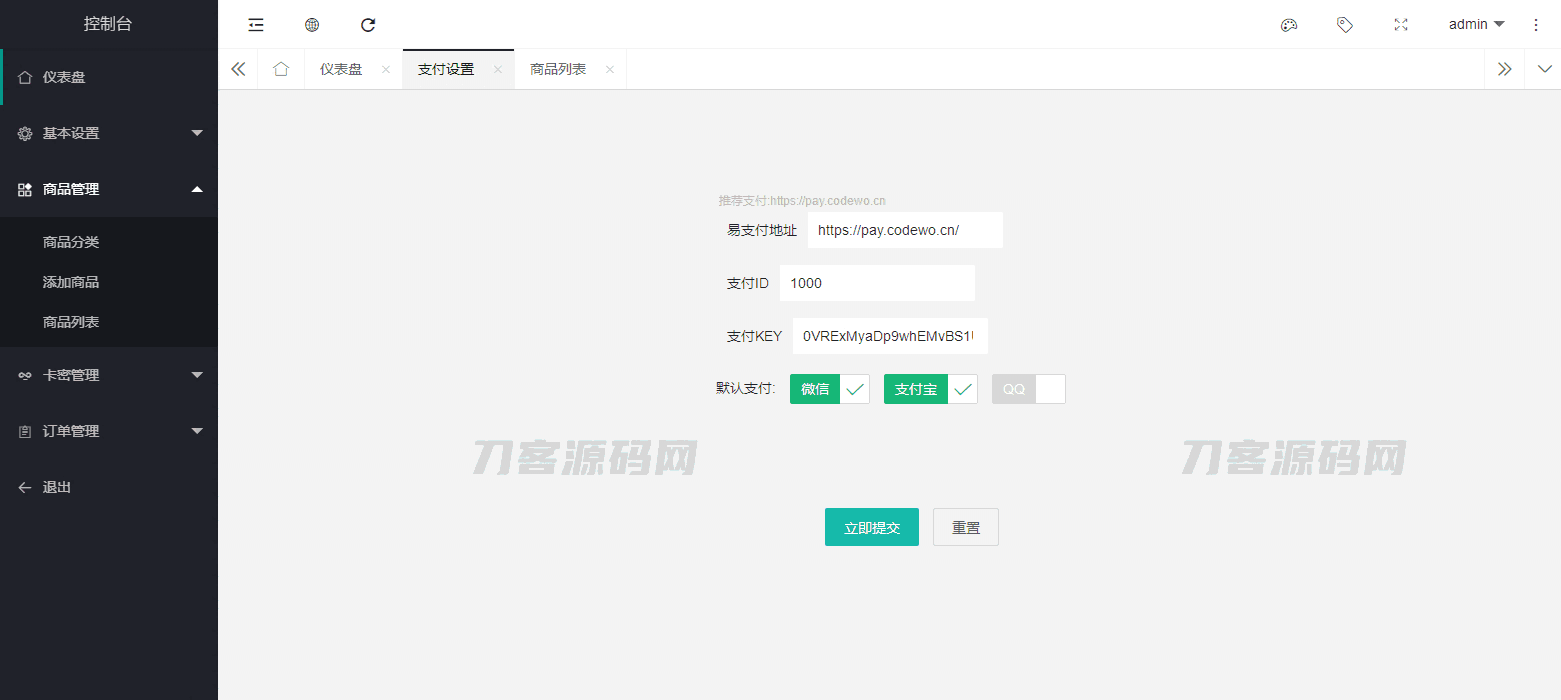Click the 仪表盘 home icon in sidebar
1561x700 pixels.
[x=25, y=77]
